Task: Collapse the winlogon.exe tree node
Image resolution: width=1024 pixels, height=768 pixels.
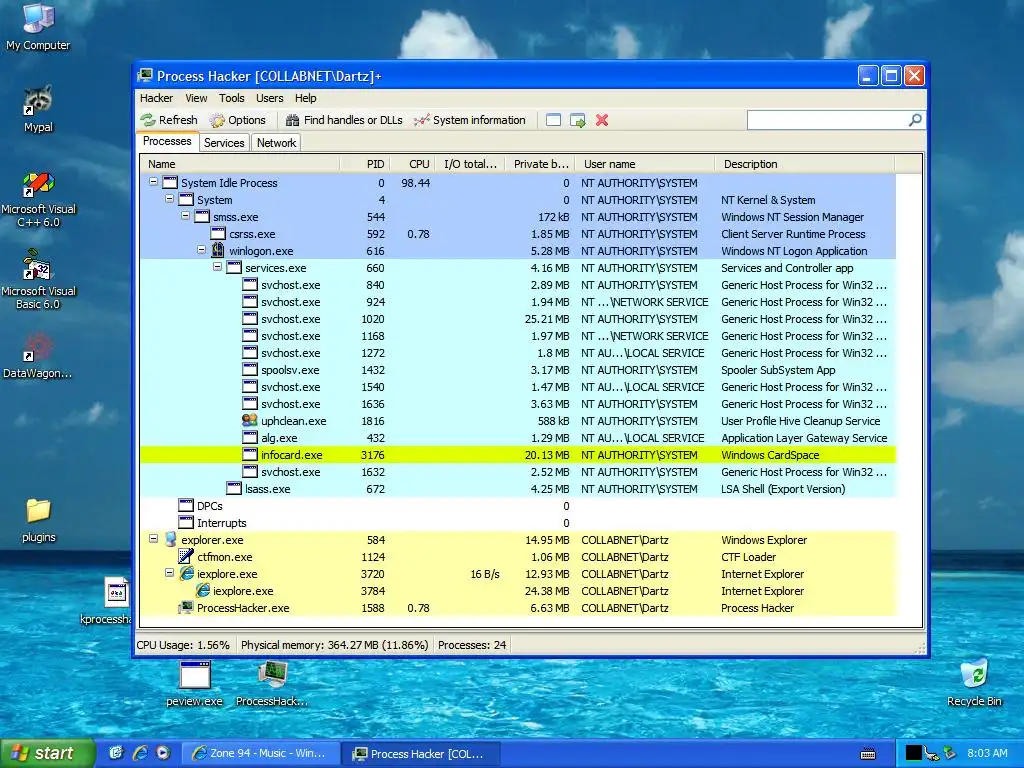Action: coord(202,250)
